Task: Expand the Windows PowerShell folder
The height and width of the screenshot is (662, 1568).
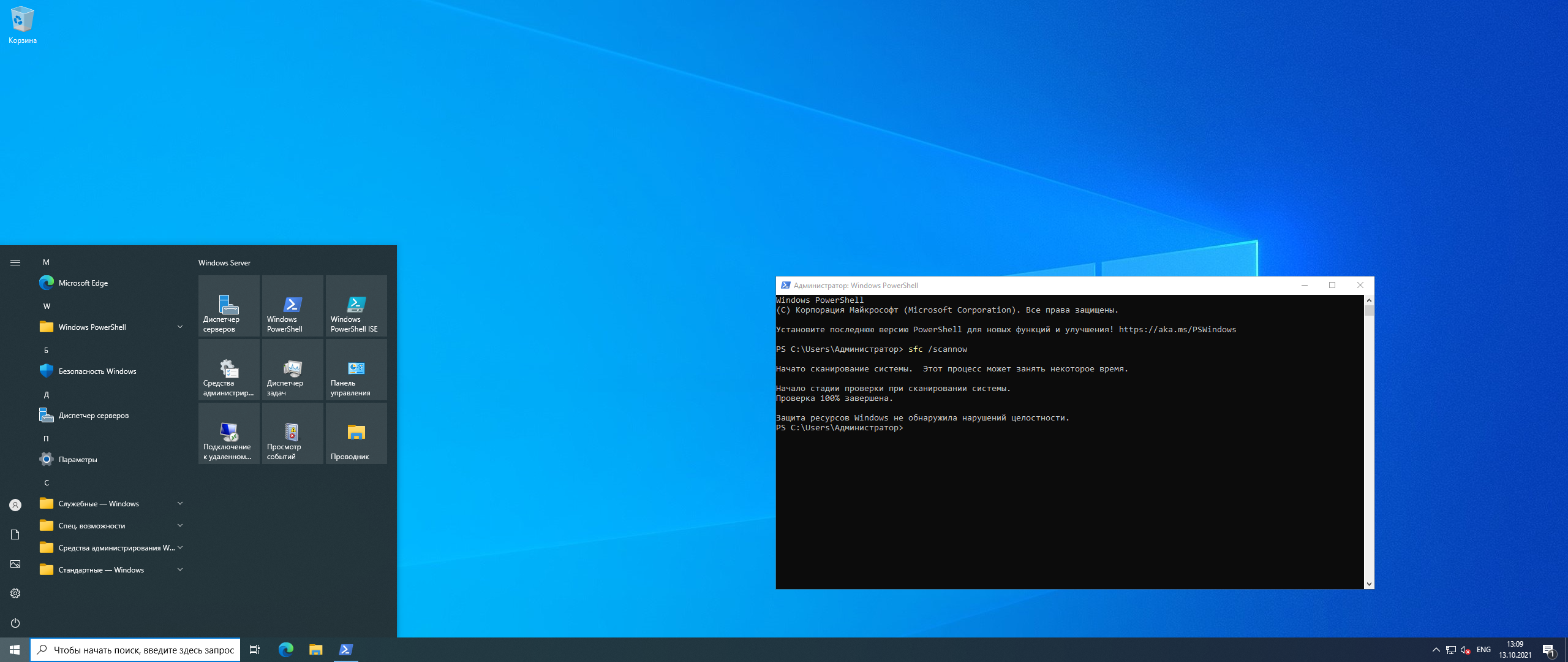Action: point(110,327)
